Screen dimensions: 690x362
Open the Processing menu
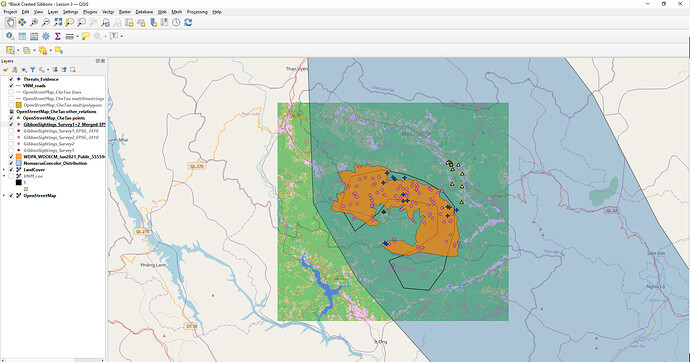point(197,12)
